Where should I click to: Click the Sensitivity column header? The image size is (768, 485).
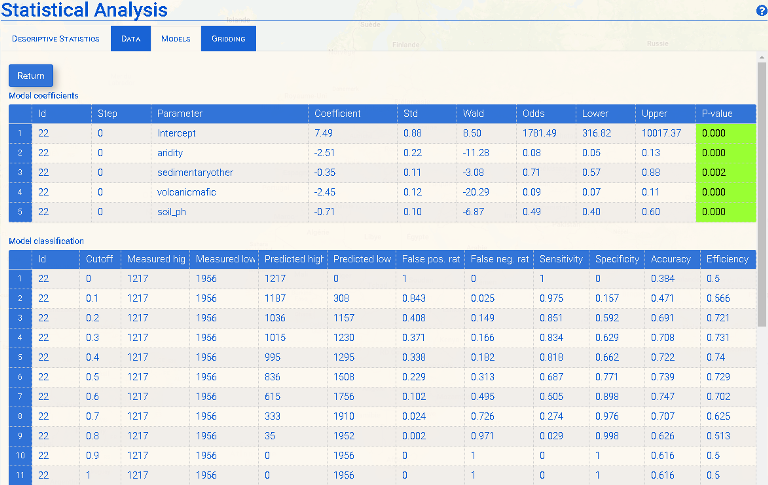click(x=559, y=259)
